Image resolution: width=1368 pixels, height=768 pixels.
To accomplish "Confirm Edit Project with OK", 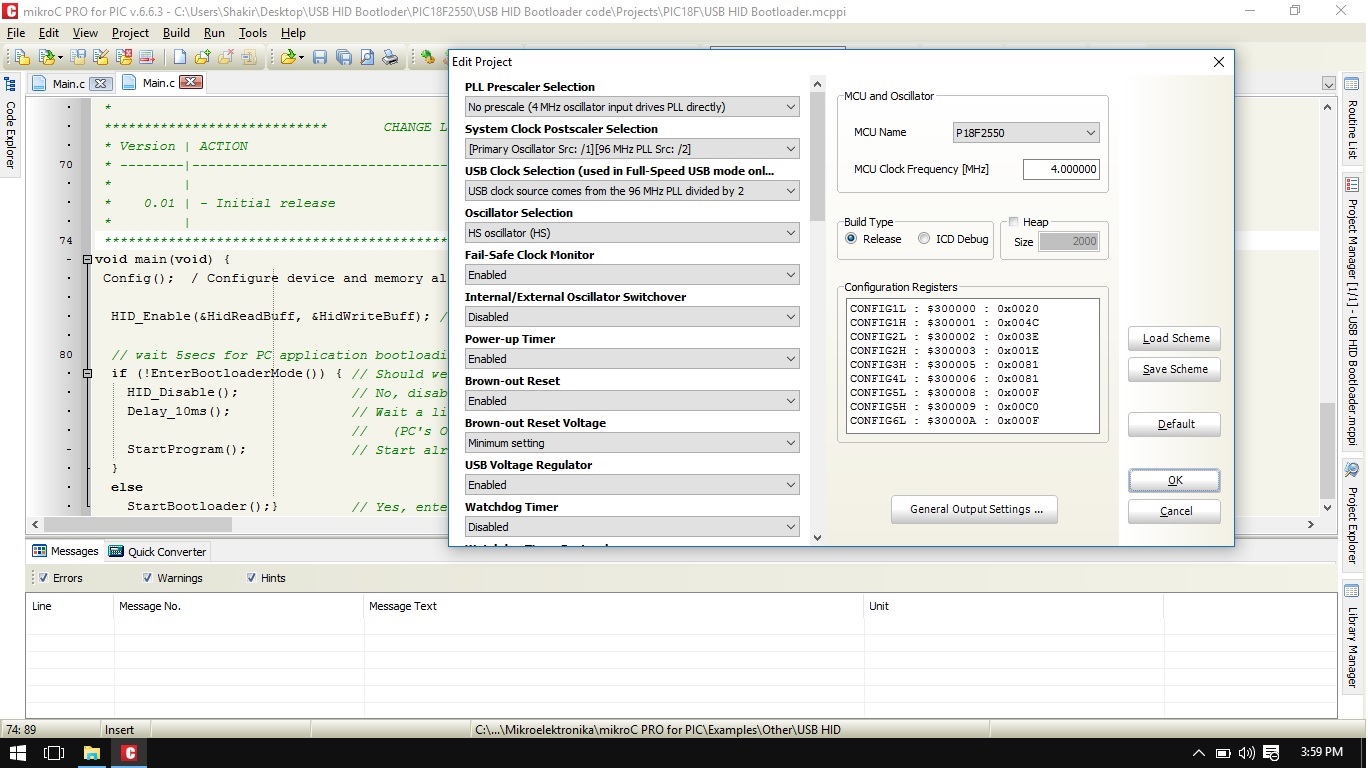I will (1175, 480).
